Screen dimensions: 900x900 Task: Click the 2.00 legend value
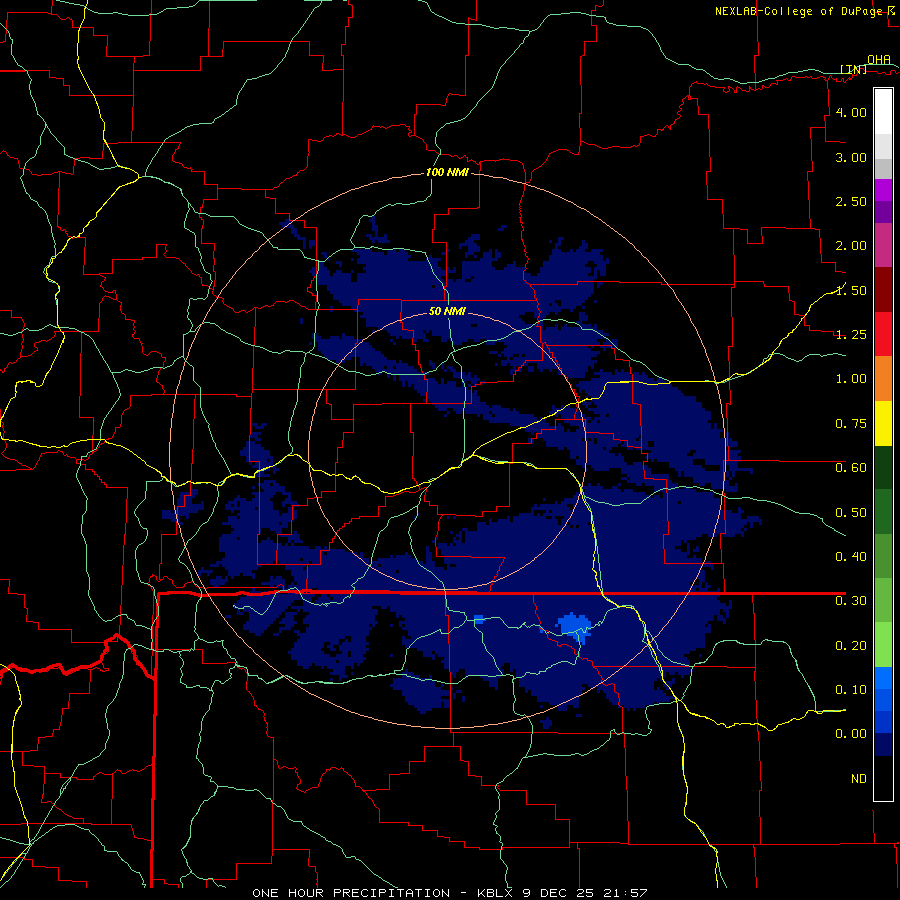[851, 246]
